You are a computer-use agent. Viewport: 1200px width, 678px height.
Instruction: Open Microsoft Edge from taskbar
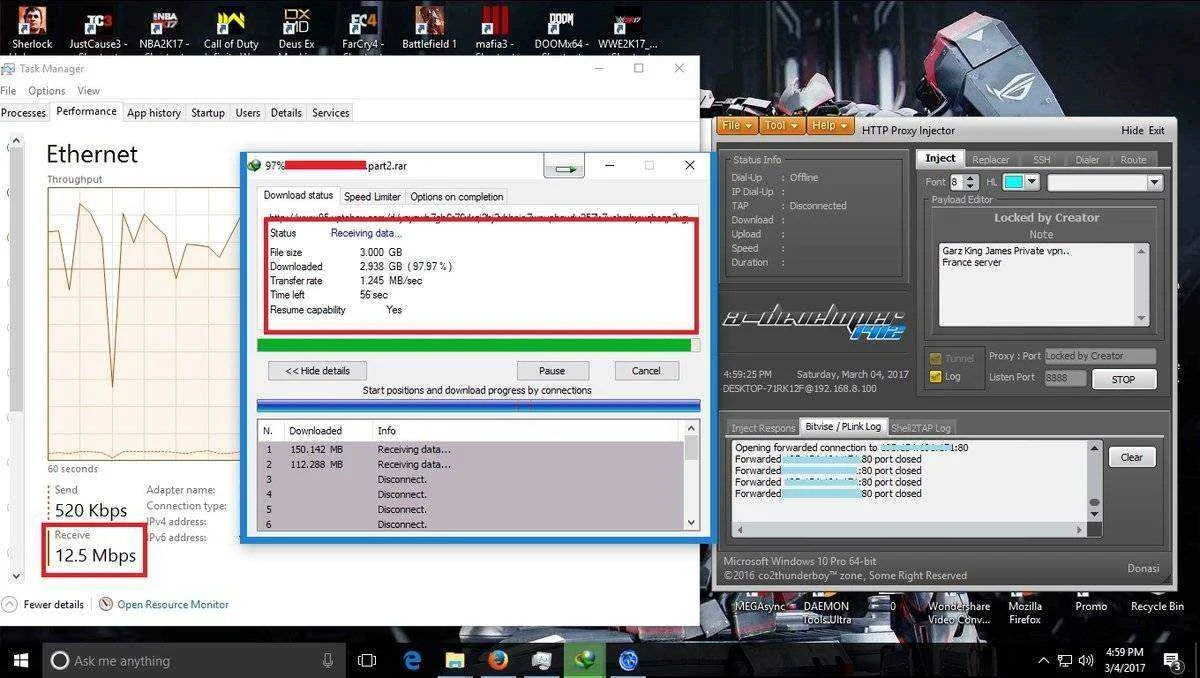coord(412,660)
